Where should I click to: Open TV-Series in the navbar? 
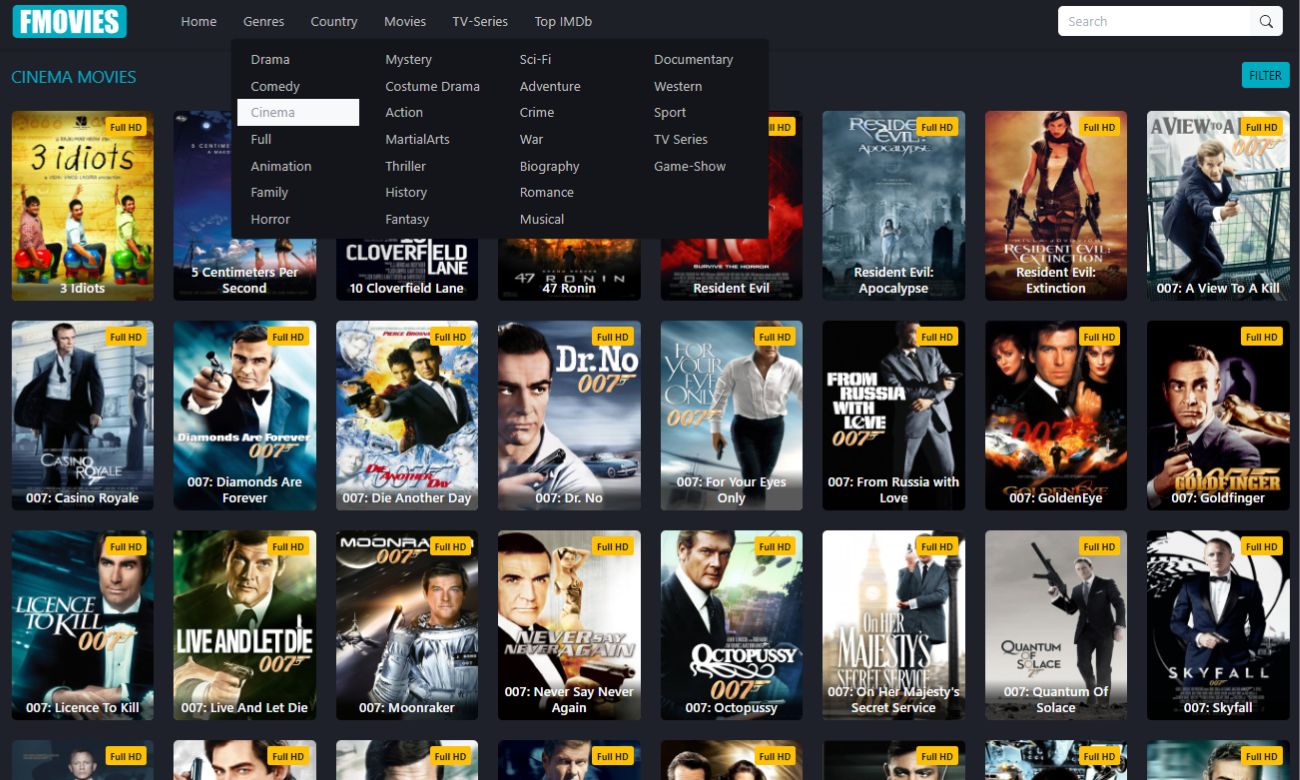pyautogui.click(x=480, y=21)
